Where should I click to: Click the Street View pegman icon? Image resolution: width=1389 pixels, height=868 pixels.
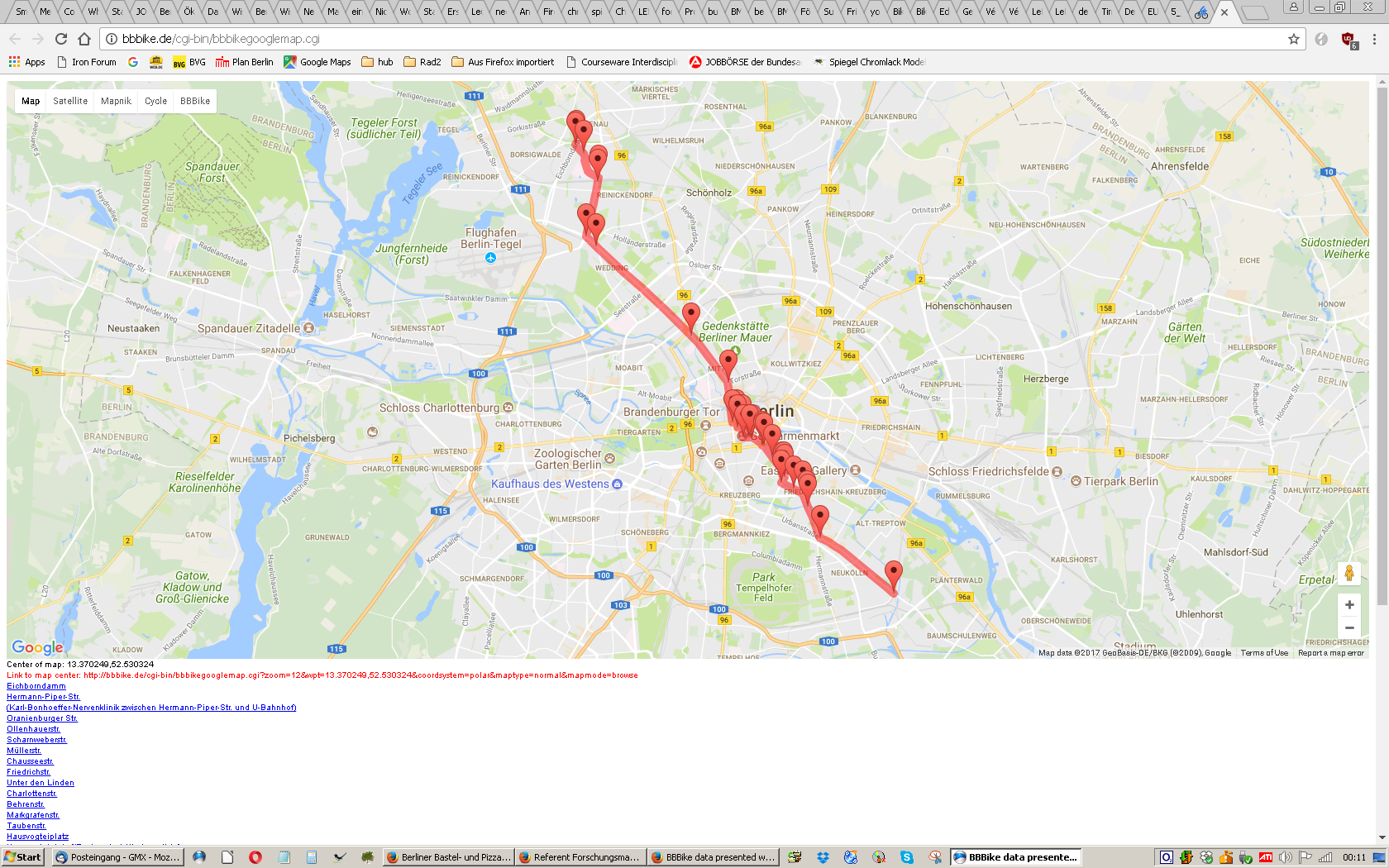[x=1349, y=573]
